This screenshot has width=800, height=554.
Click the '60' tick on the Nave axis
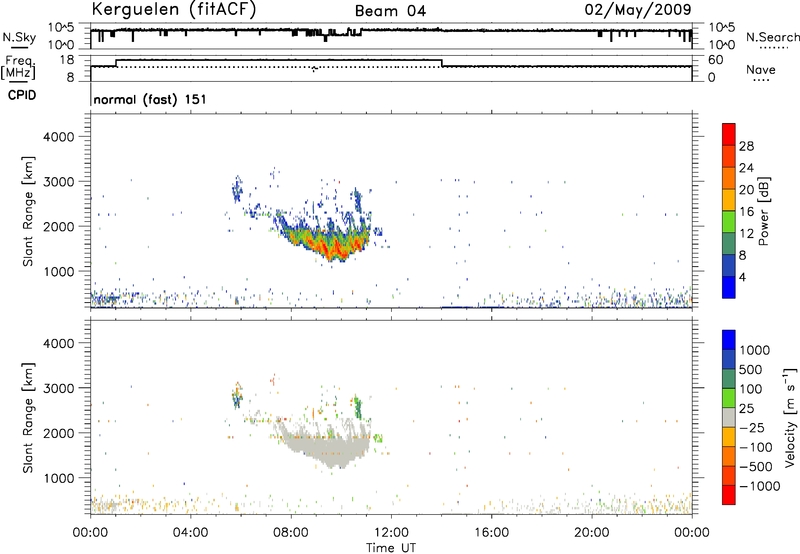[715, 60]
